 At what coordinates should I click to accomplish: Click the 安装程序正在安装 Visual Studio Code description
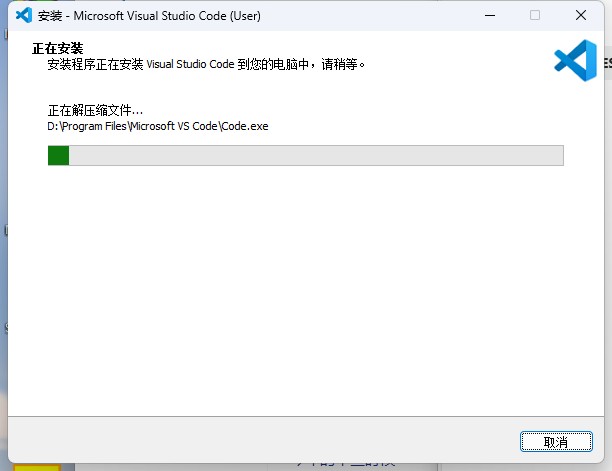pyautogui.click(x=206, y=64)
